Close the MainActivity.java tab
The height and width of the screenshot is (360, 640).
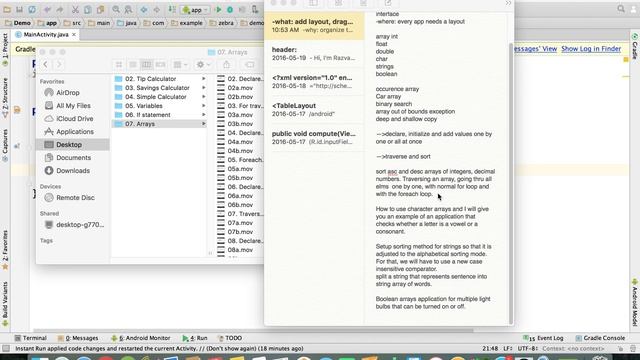pyautogui.click(x=74, y=35)
